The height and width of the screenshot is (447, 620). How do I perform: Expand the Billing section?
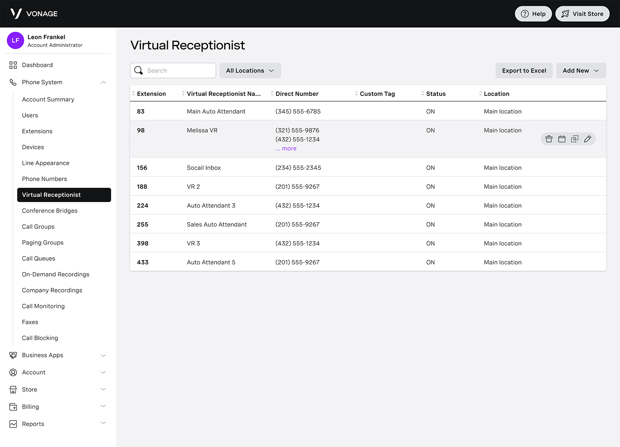(103, 407)
